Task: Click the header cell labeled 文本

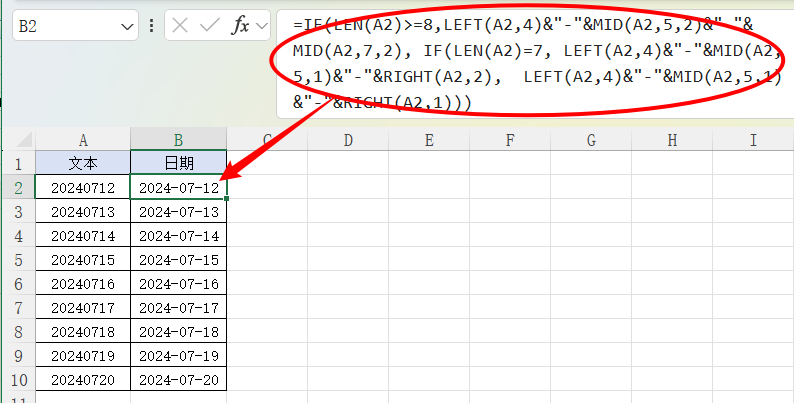Action: 83,163
